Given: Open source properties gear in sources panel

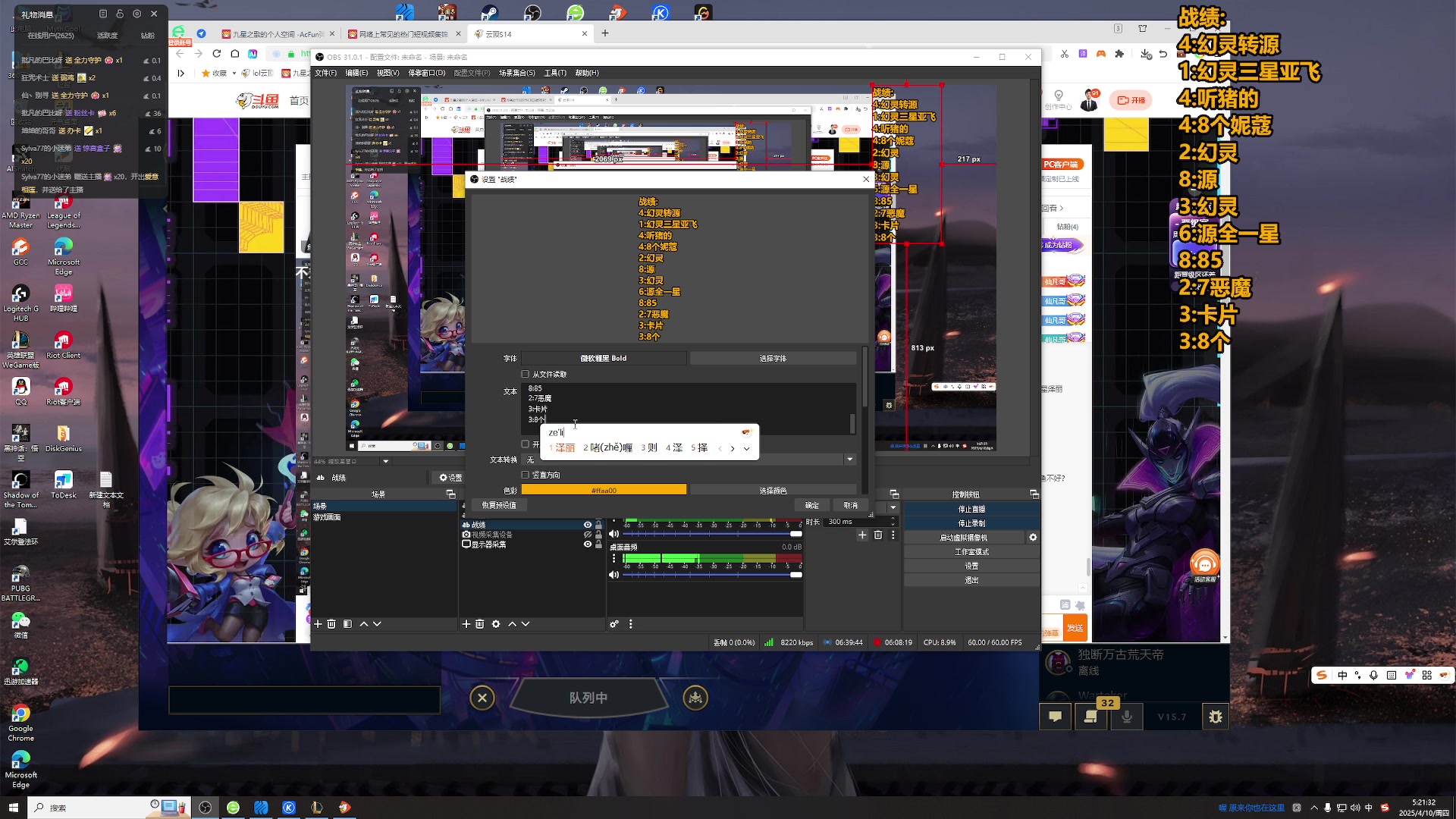Looking at the screenshot, I should [496, 624].
